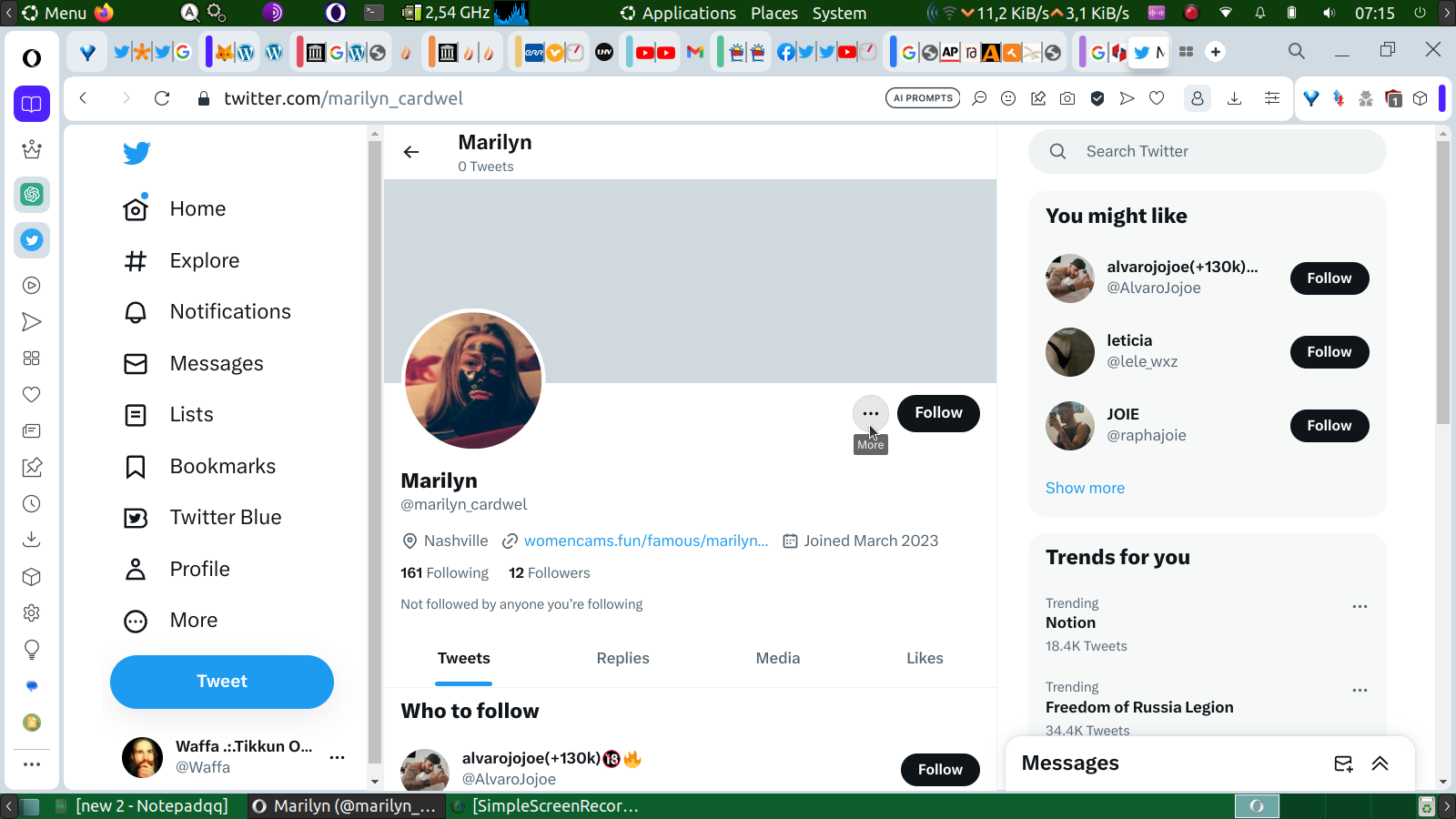Open Twitter panel in Opera sidebar

(x=32, y=240)
